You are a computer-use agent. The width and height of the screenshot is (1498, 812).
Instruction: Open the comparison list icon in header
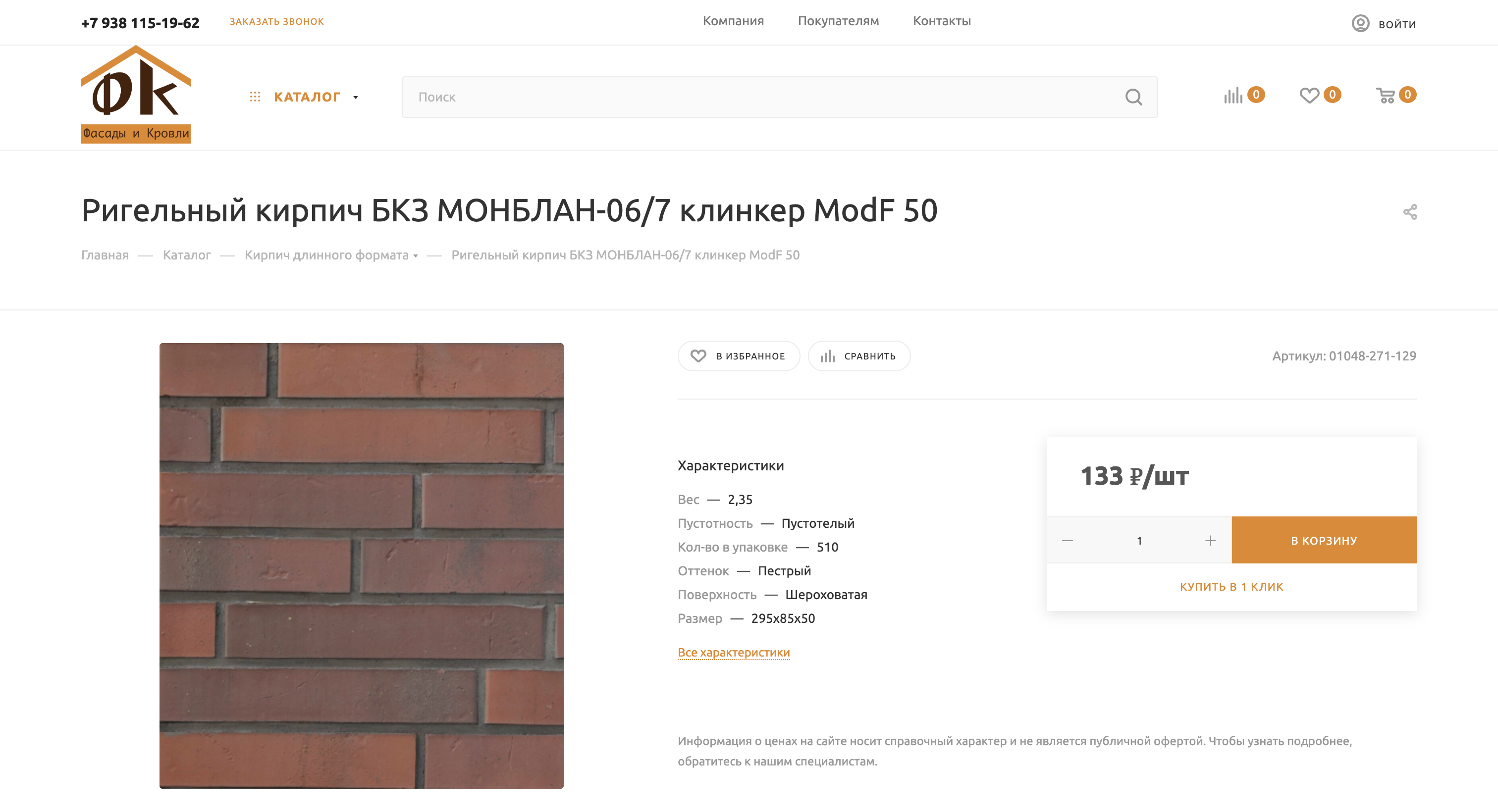point(1233,96)
